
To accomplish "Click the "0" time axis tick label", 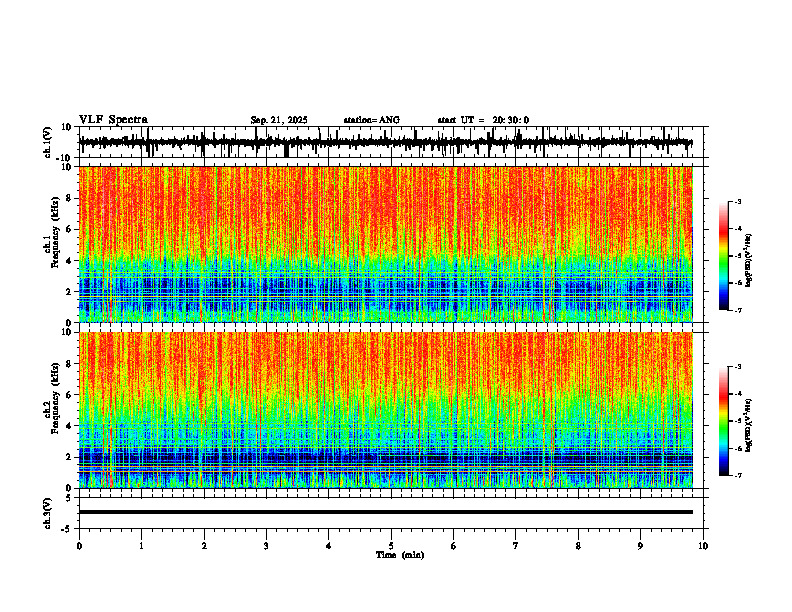I will pyautogui.click(x=79, y=546).
